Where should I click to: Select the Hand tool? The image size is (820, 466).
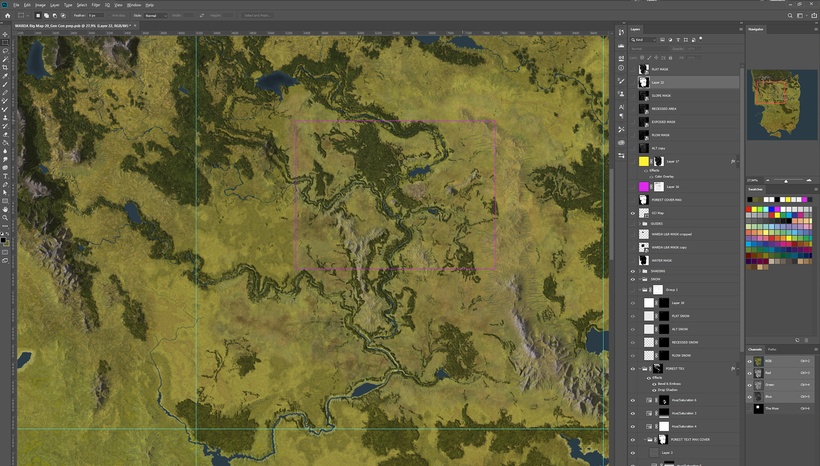point(5,209)
